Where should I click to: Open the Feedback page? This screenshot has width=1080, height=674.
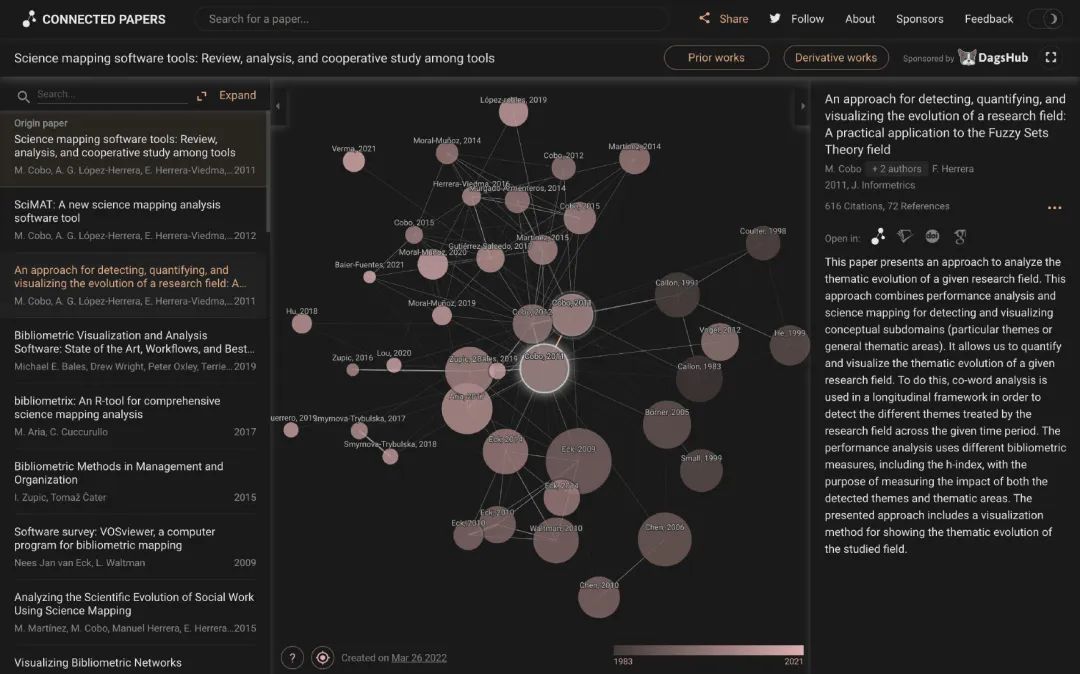988,19
